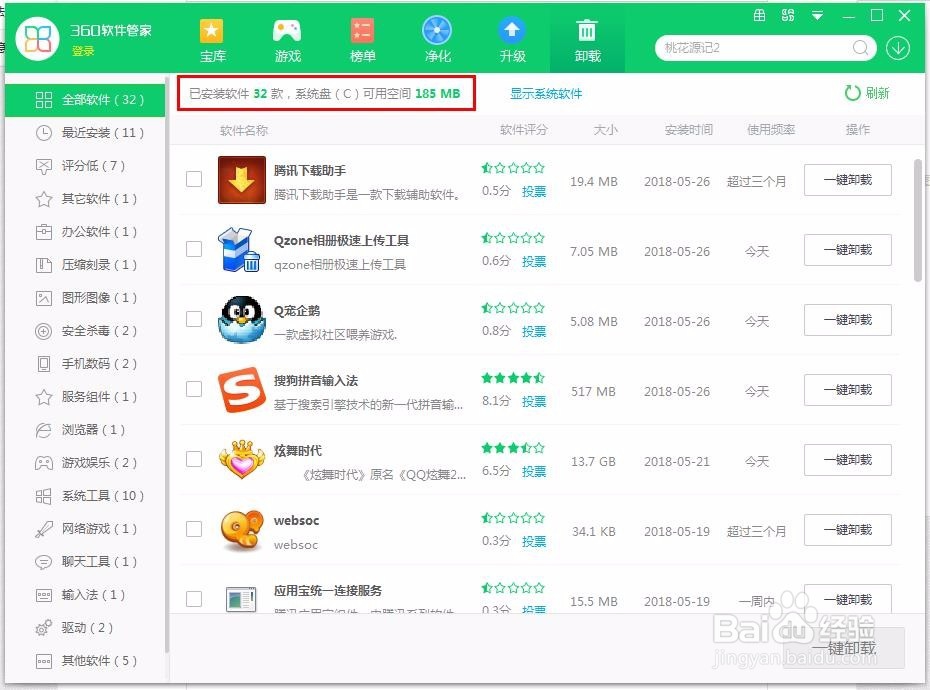The height and width of the screenshot is (690, 930).
Task: Click 应用宝统一连接服务 app icon
Action: pyautogui.click(x=241, y=599)
